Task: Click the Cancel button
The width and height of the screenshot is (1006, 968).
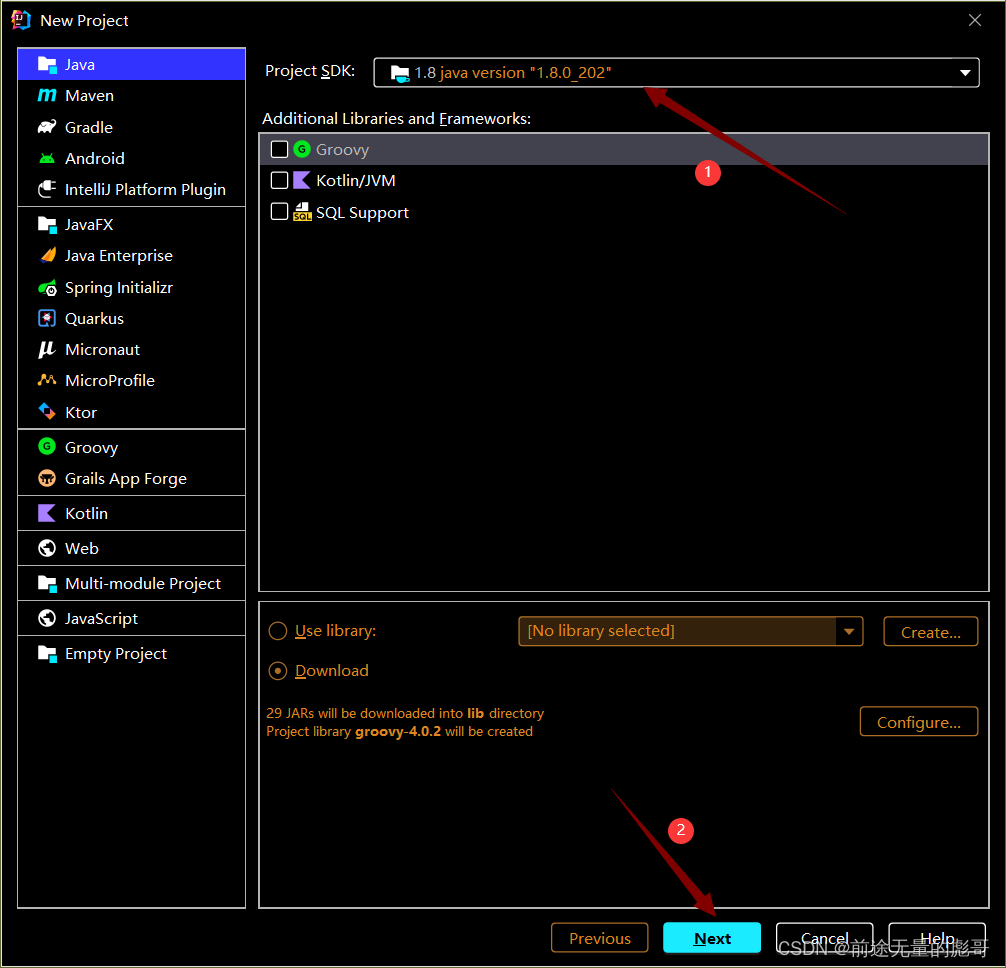Action: (824, 938)
